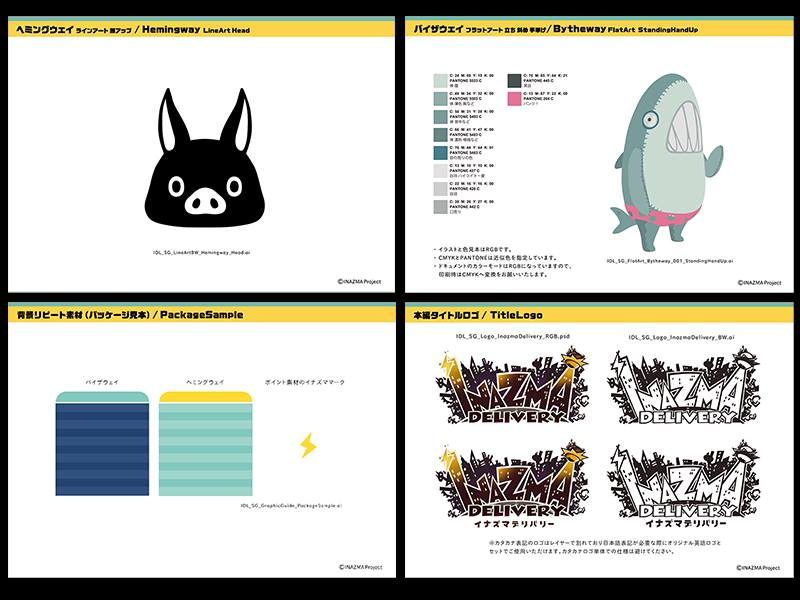Screen dimensions: 800x600
Task: Click ©INAZMA Project on the PackageSample slide
Action: coord(360,567)
